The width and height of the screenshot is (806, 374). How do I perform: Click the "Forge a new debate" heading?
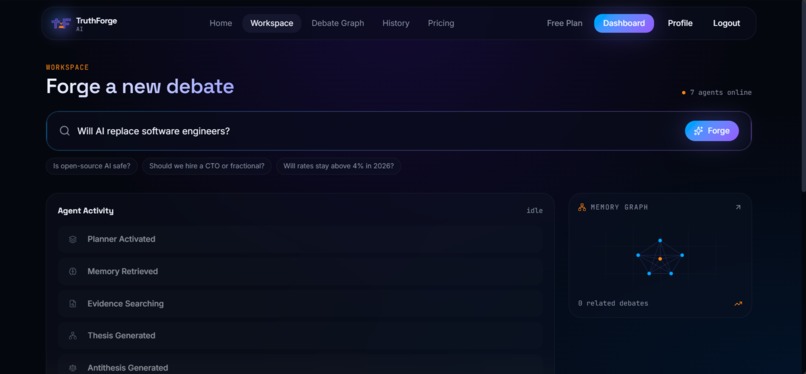(140, 86)
